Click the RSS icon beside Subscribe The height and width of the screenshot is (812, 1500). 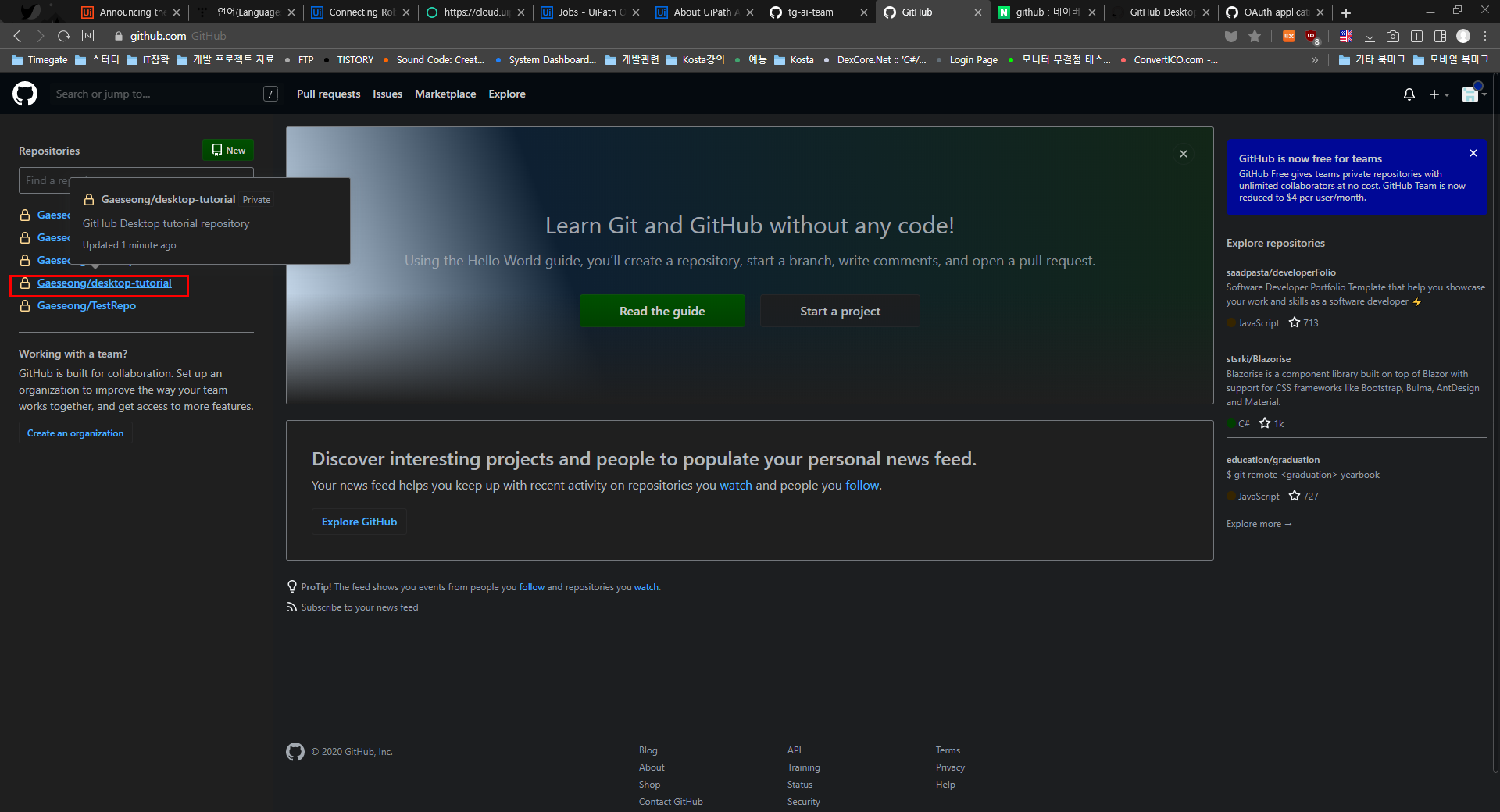[292, 607]
